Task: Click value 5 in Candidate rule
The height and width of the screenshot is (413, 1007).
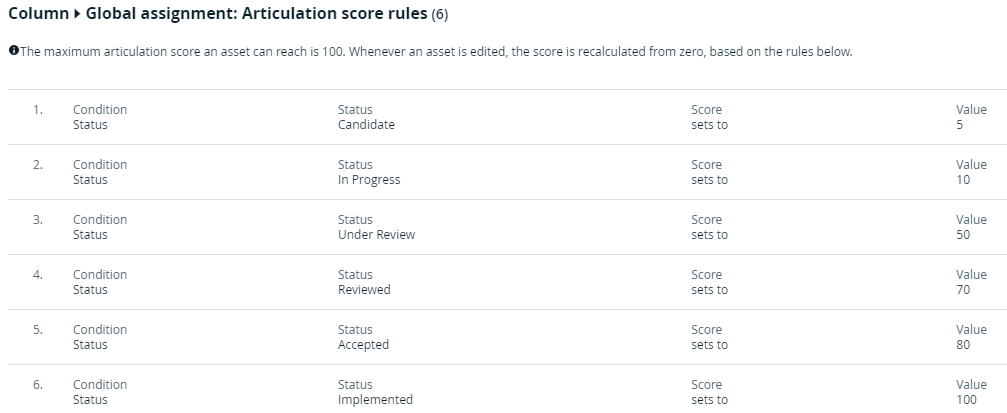Action: coord(959,125)
